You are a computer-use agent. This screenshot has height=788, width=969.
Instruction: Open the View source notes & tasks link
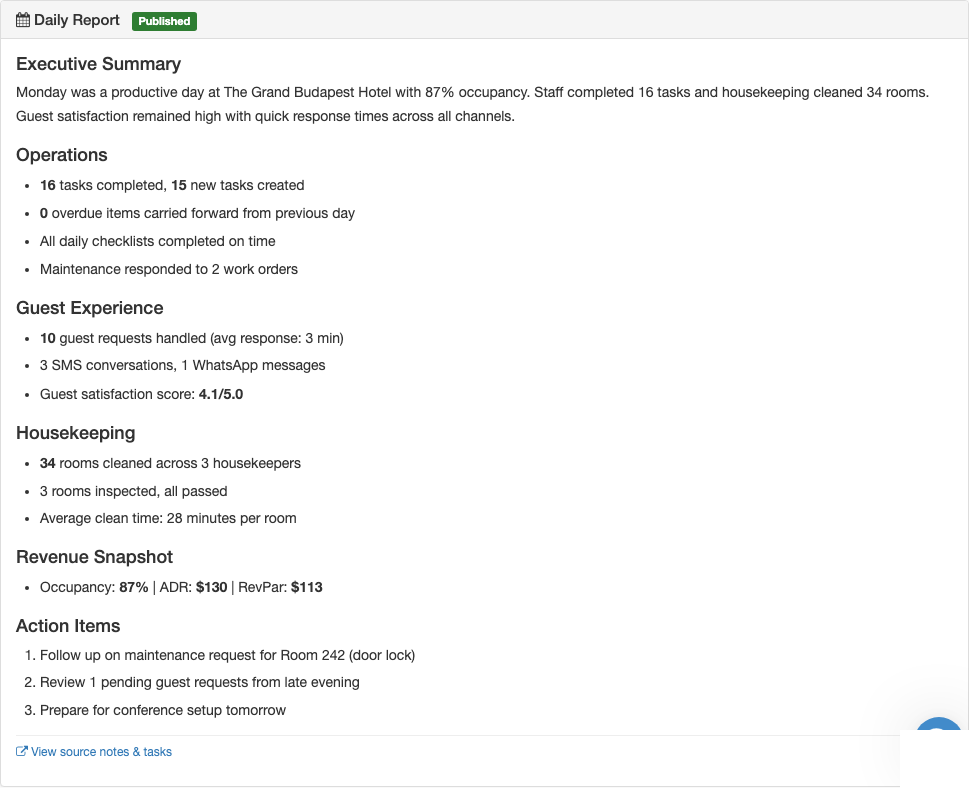tap(101, 752)
